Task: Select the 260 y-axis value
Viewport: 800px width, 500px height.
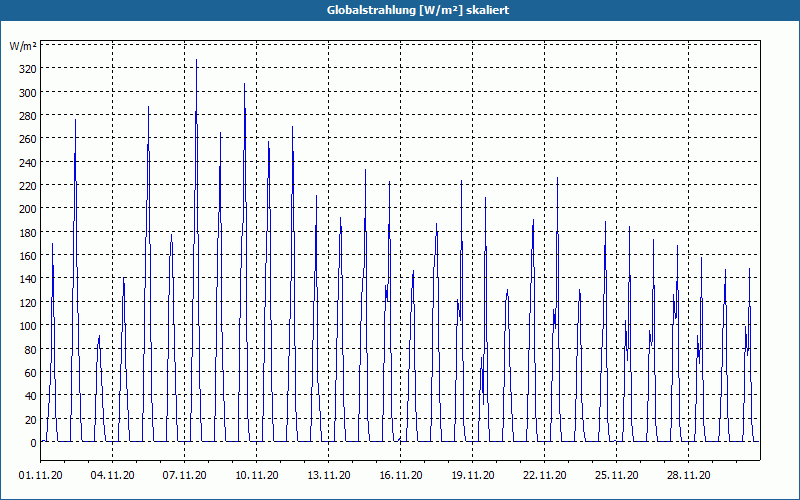Action: (28, 139)
